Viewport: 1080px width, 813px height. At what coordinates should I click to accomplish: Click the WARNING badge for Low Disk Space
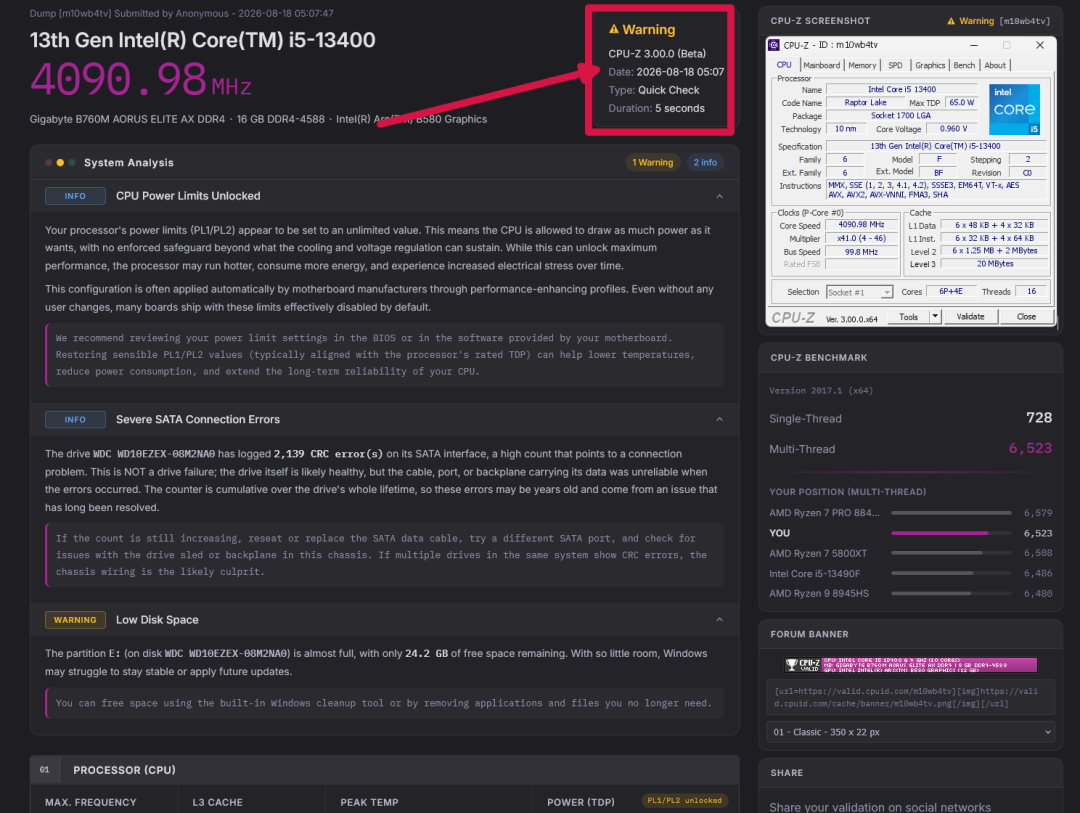point(75,620)
